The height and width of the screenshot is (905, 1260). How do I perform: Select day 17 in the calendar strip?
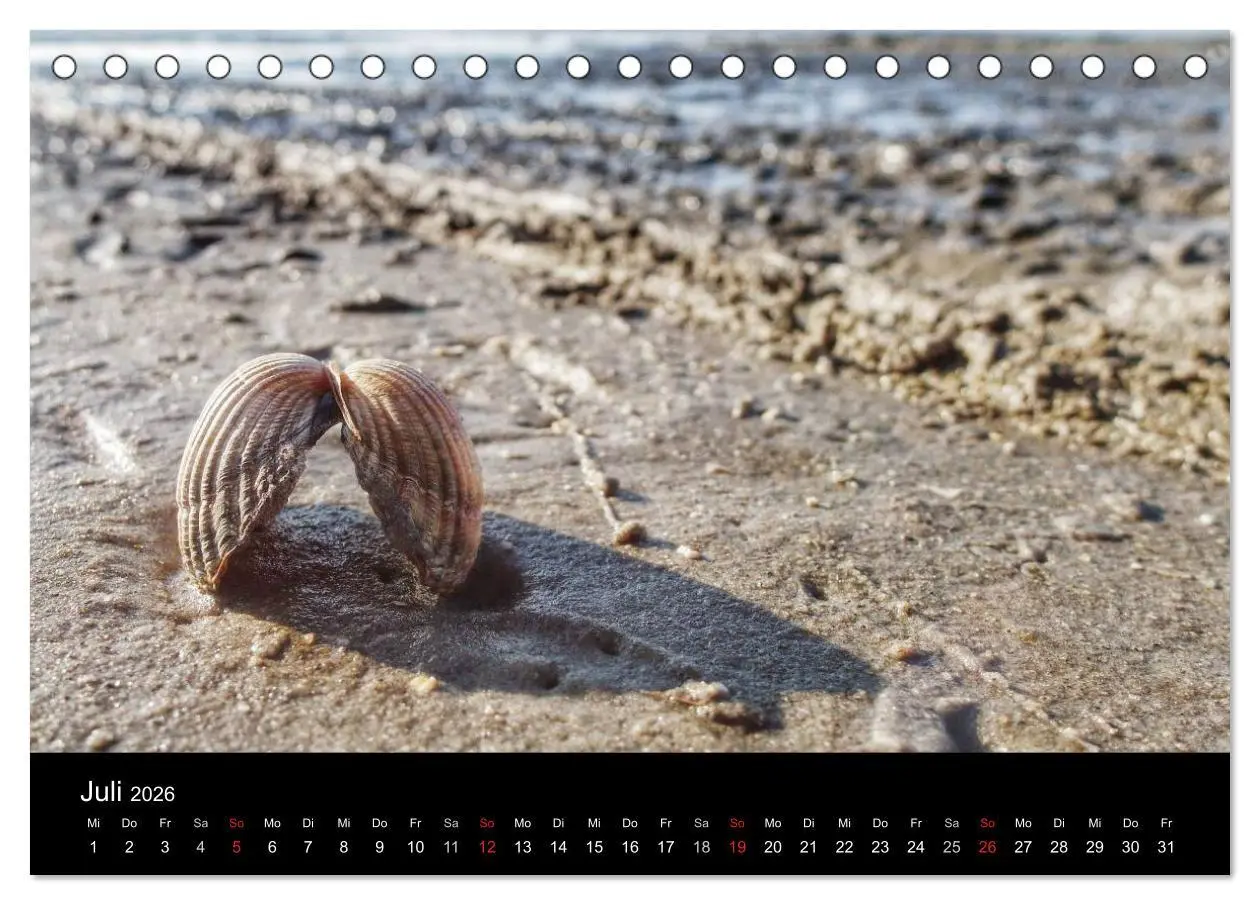tap(665, 847)
